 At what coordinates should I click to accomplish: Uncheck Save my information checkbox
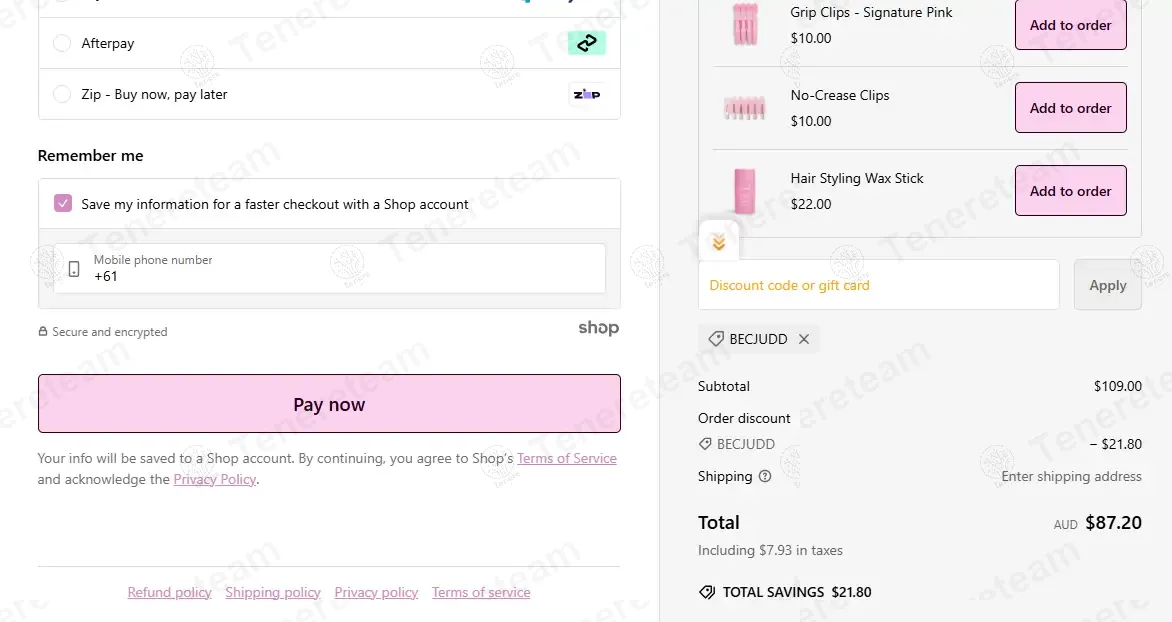tap(63, 203)
